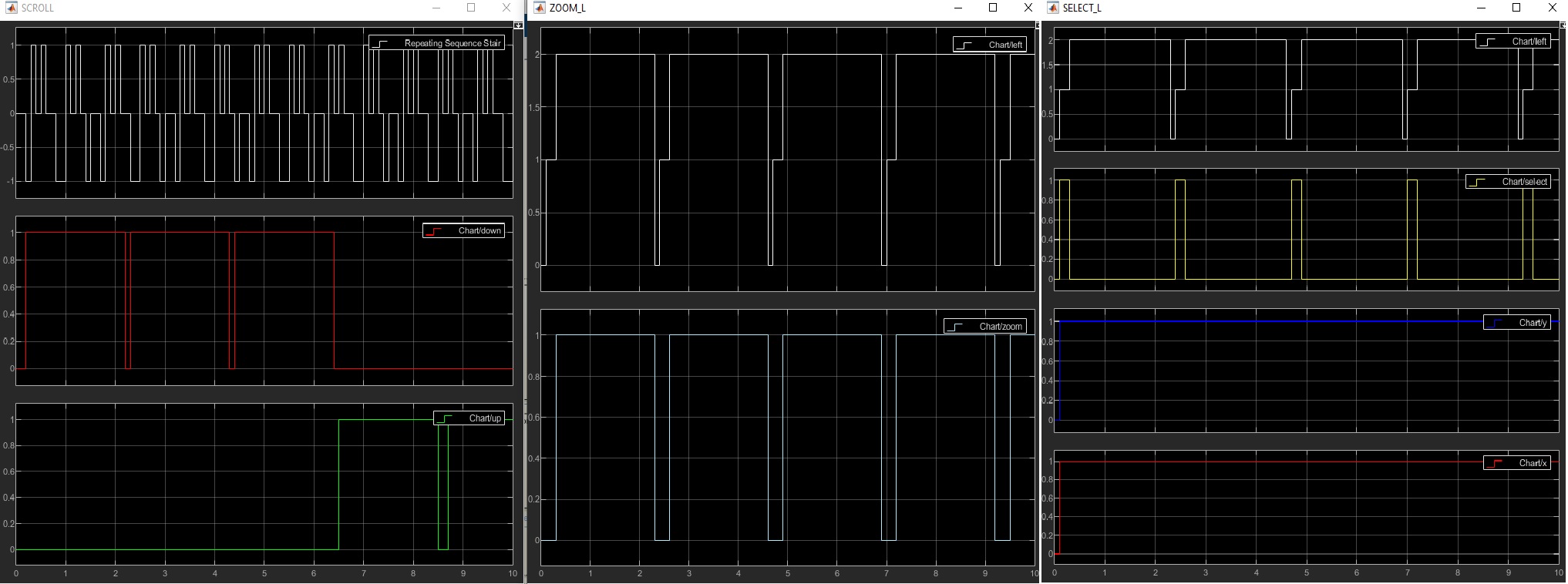1568x584 pixels.
Task: Close the SELECT_L scope window
Action: pos(1552,8)
